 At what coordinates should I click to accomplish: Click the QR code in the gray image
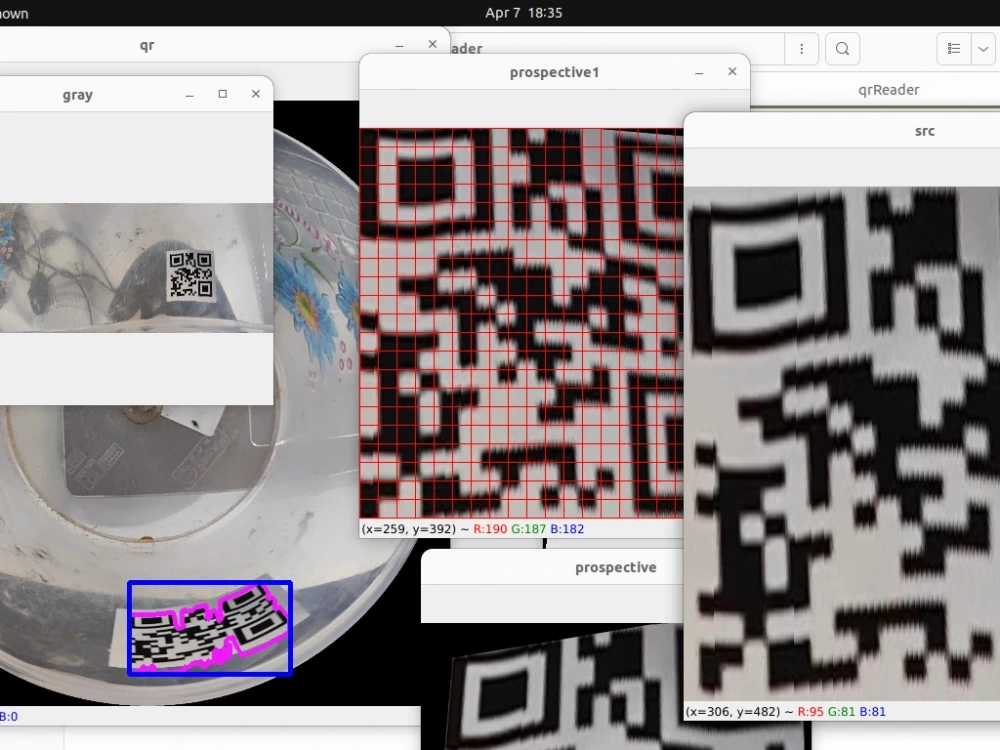pyautogui.click(x=190, y=276)
